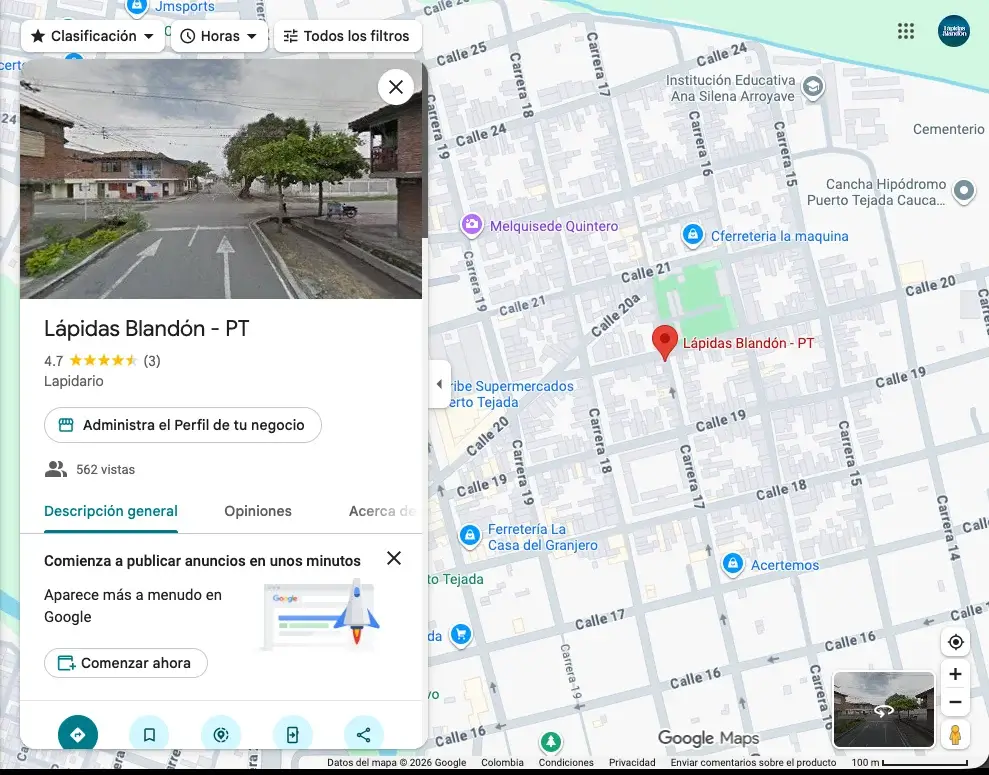The image size is (989, 775).
Task: Click the directions icon button
Action: tap(78, 734)
